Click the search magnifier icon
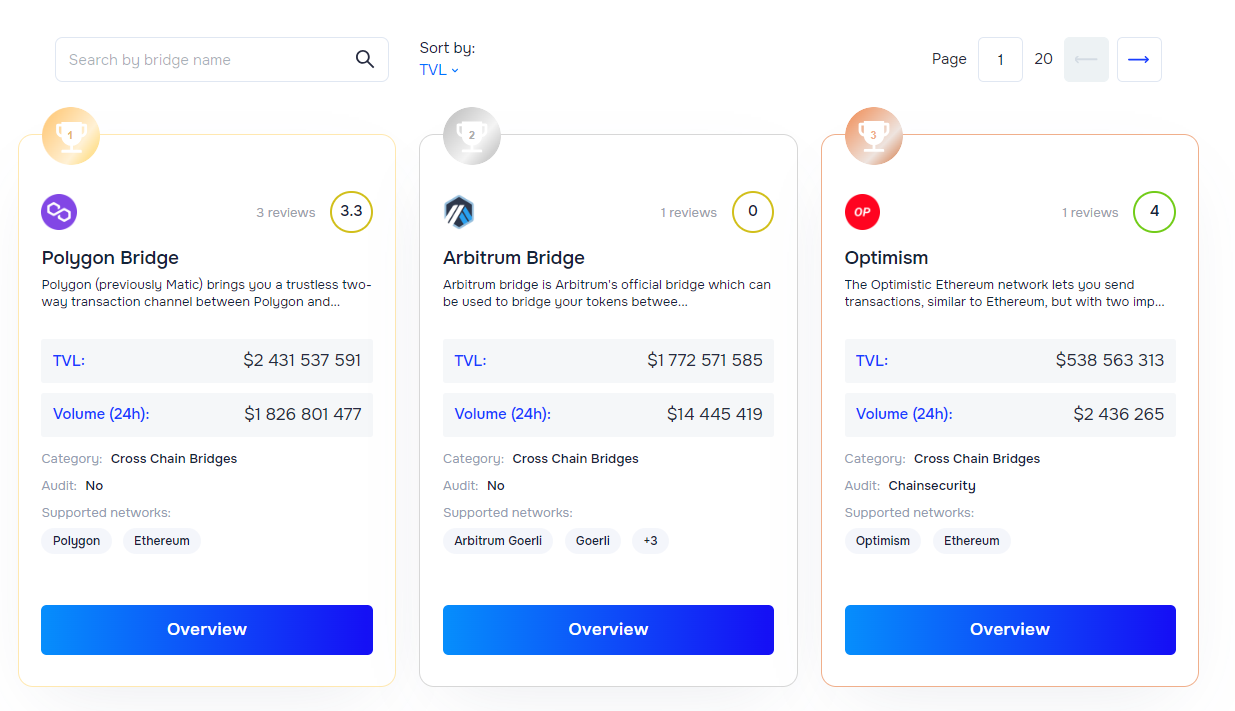Image resolution: width=1235 pixels, height=711 pixels. [365, 60]
